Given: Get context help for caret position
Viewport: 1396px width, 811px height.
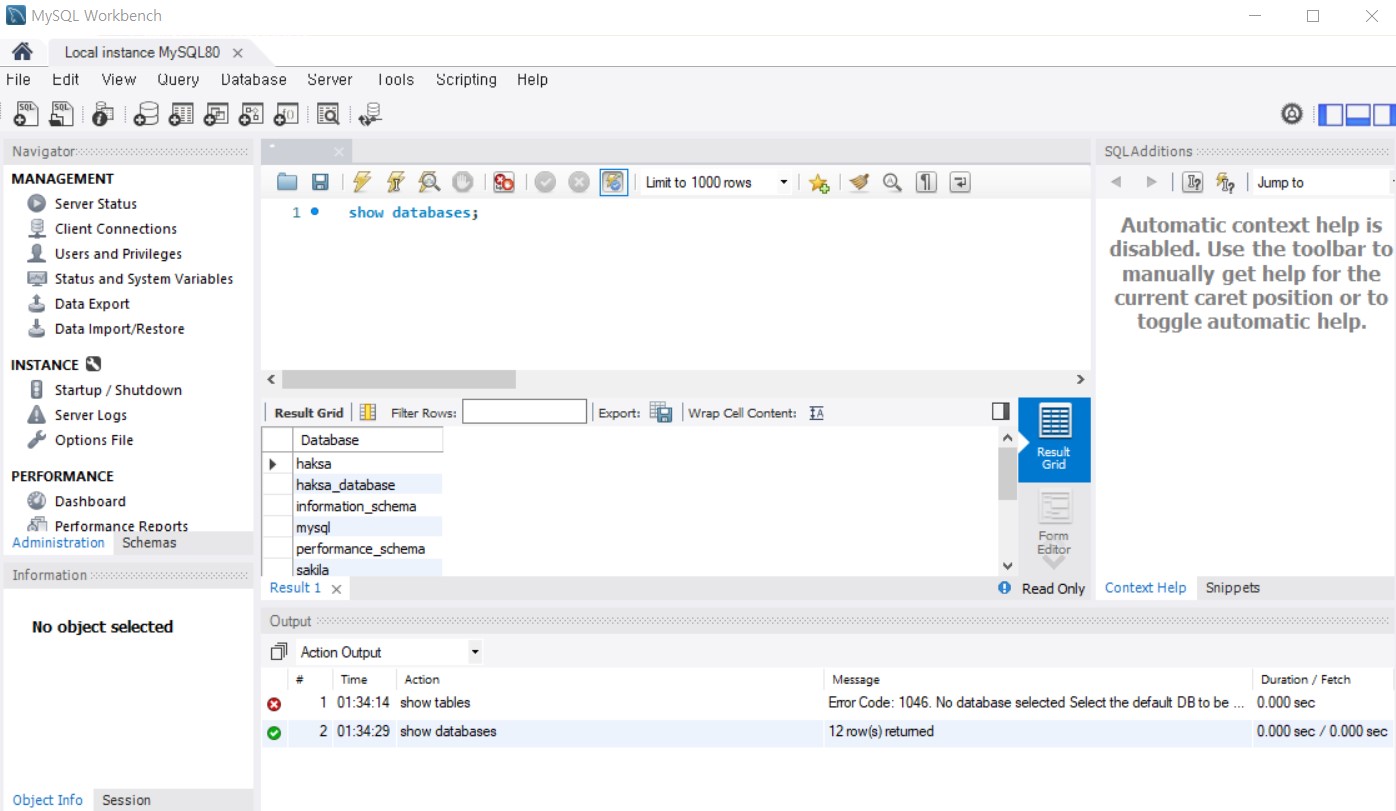Looking at the screenshot, I should pyautogui.click(x=1192, y=182).
